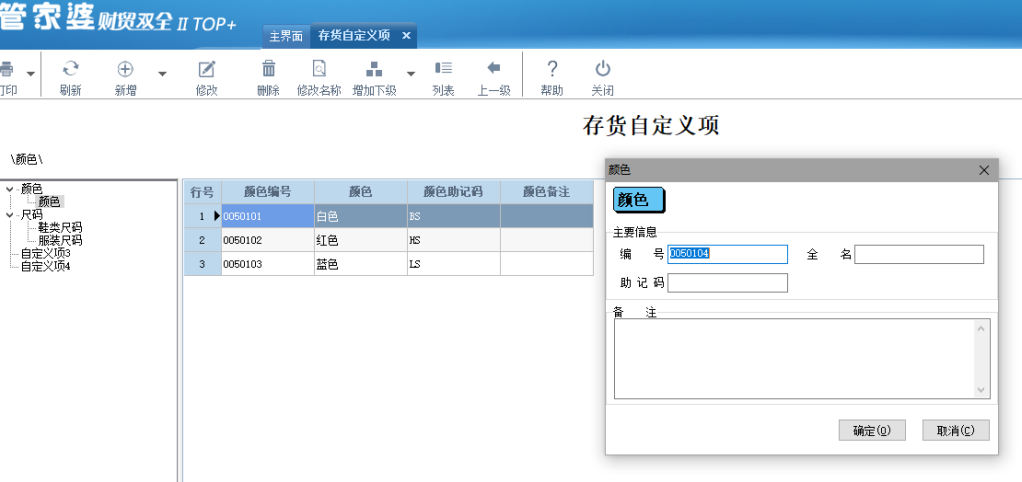Click the BS mnemonic code cell

(x=454, y=216)
